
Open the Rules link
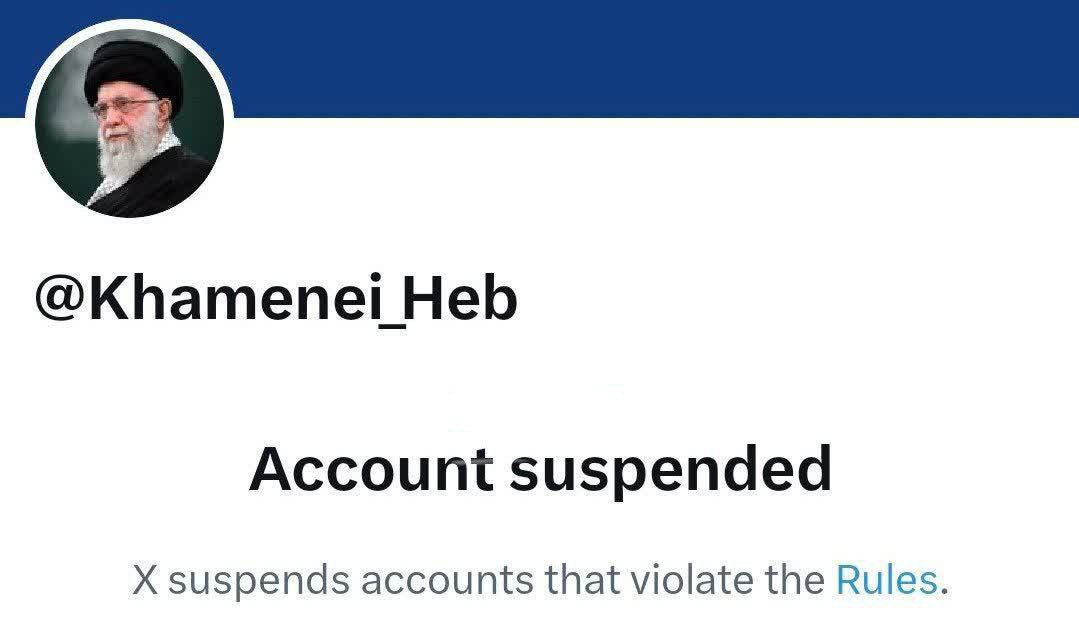tap(886, 580)
